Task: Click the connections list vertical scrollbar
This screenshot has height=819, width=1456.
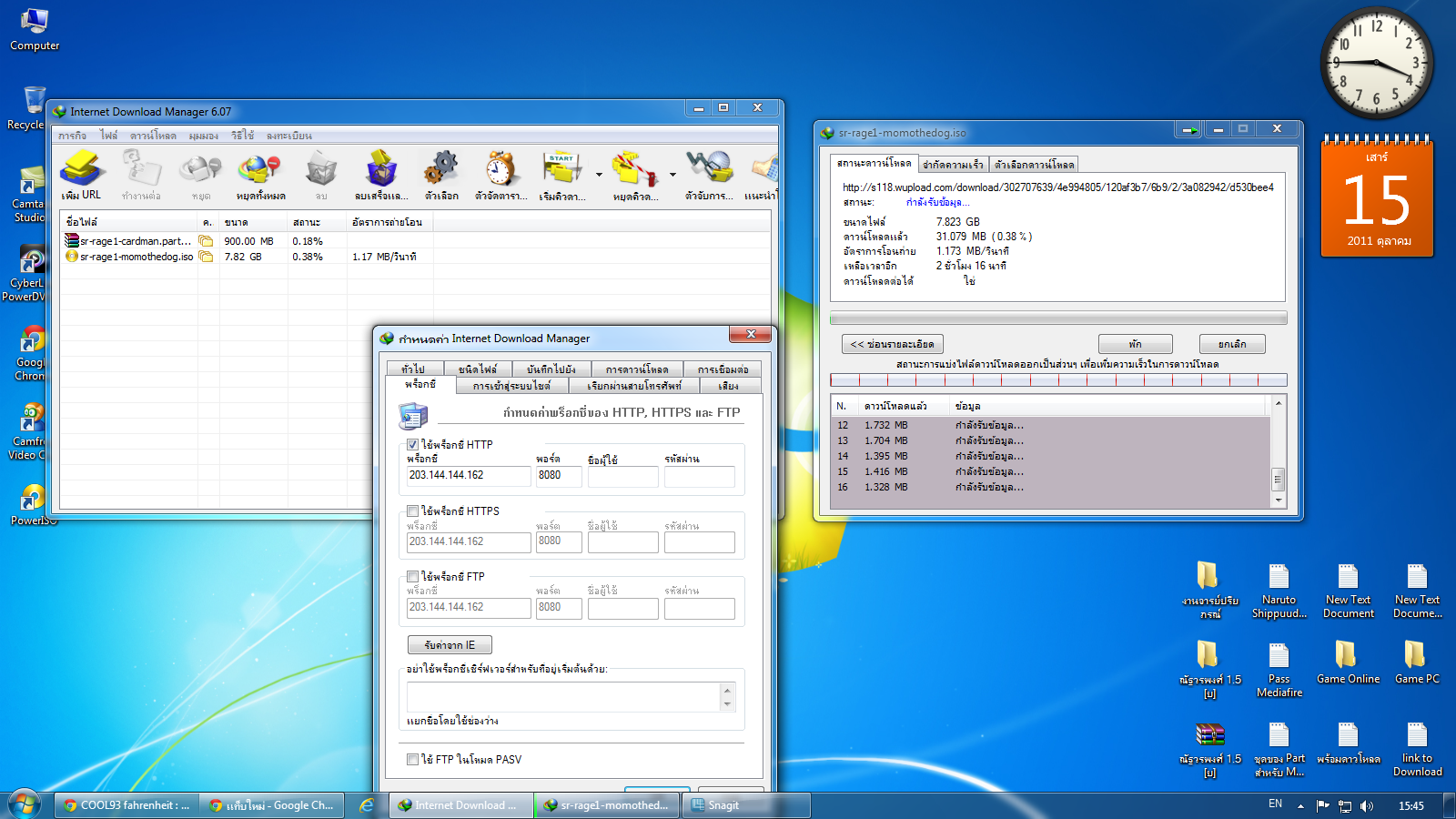Action: coord(1279,451)
